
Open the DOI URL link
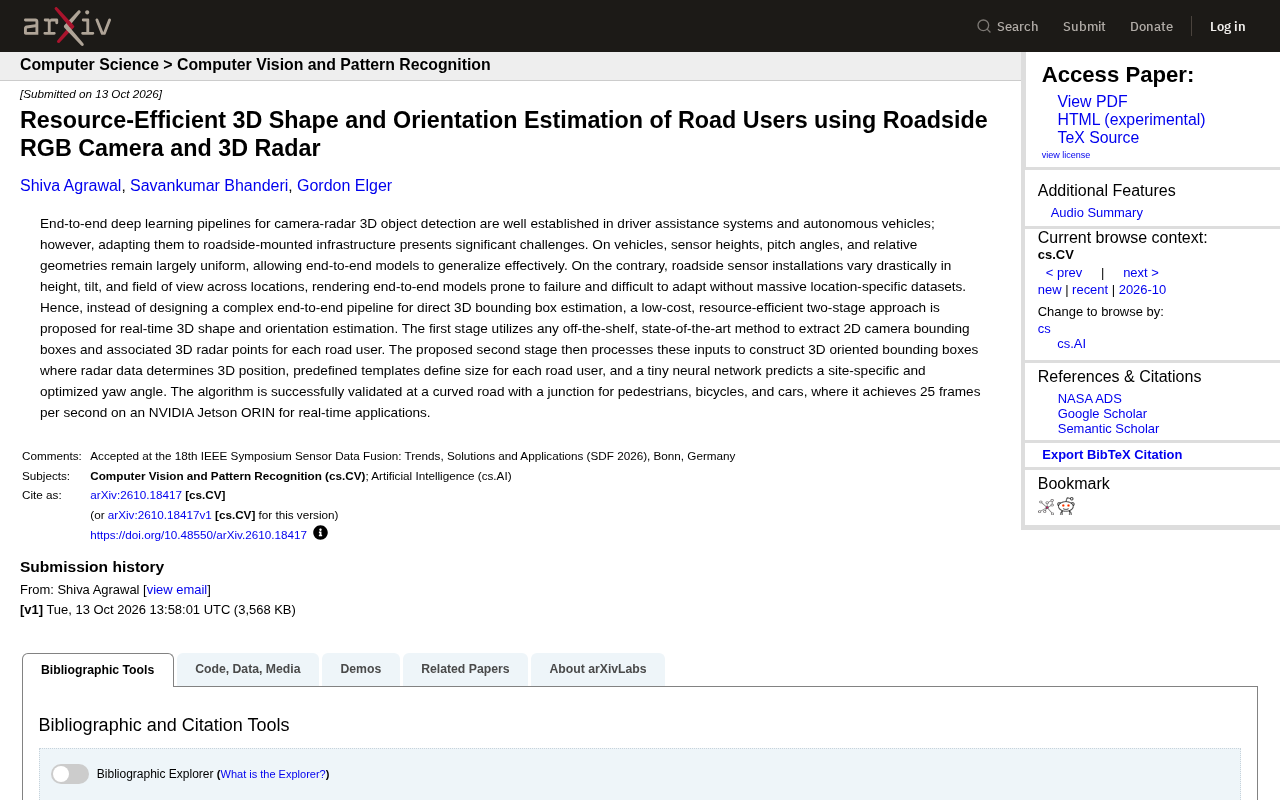198,535
